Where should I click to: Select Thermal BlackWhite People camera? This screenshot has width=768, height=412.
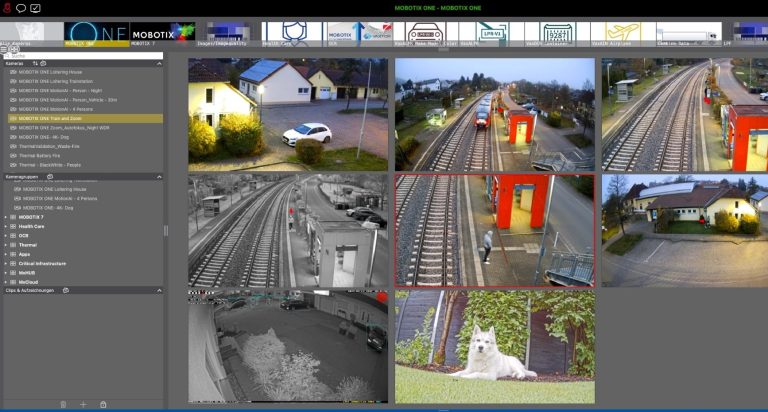[x=85, y=165]
